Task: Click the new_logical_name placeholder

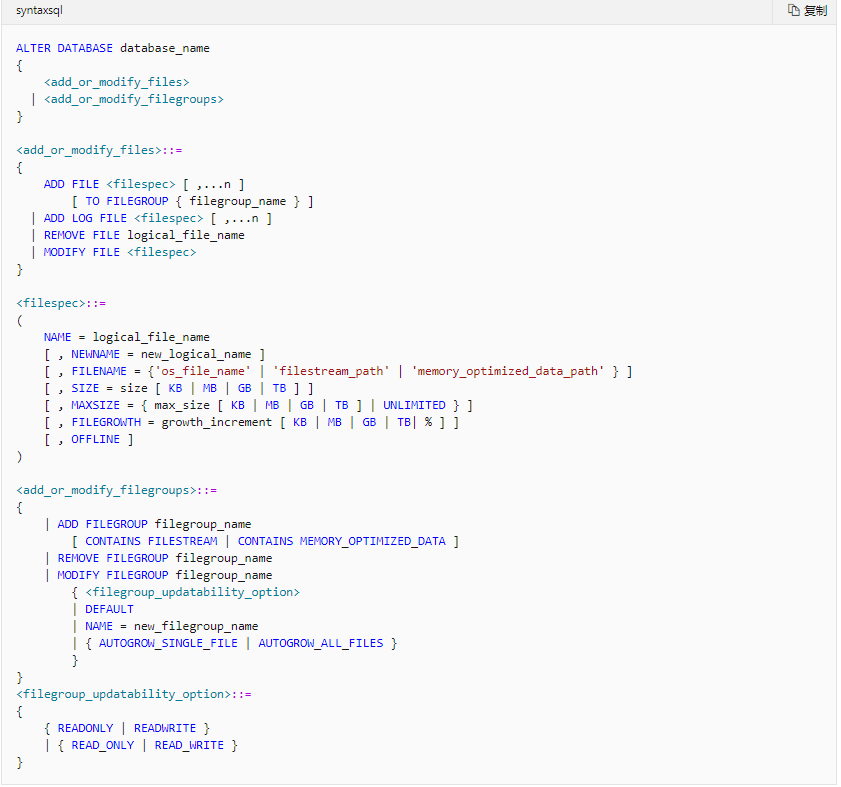Action: tap(196, 355)
